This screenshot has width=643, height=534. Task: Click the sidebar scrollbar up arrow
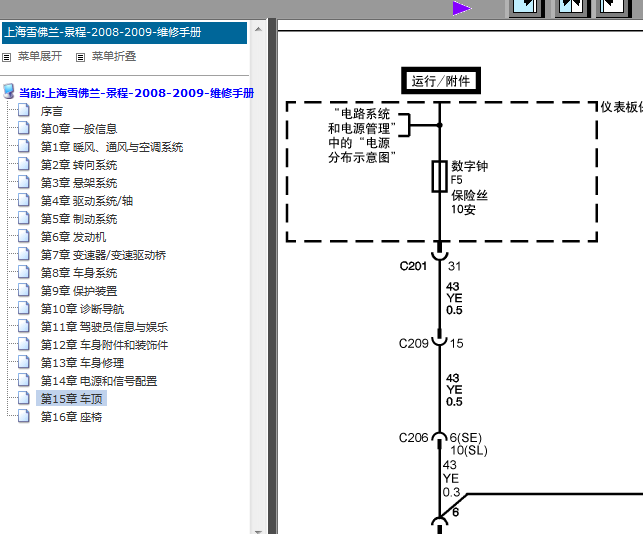click(258, 29)
